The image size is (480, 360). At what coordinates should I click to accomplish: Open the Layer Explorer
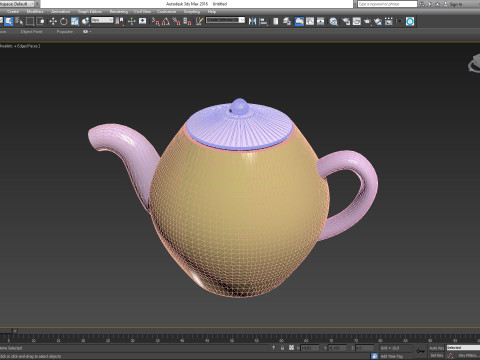point(287,21)
